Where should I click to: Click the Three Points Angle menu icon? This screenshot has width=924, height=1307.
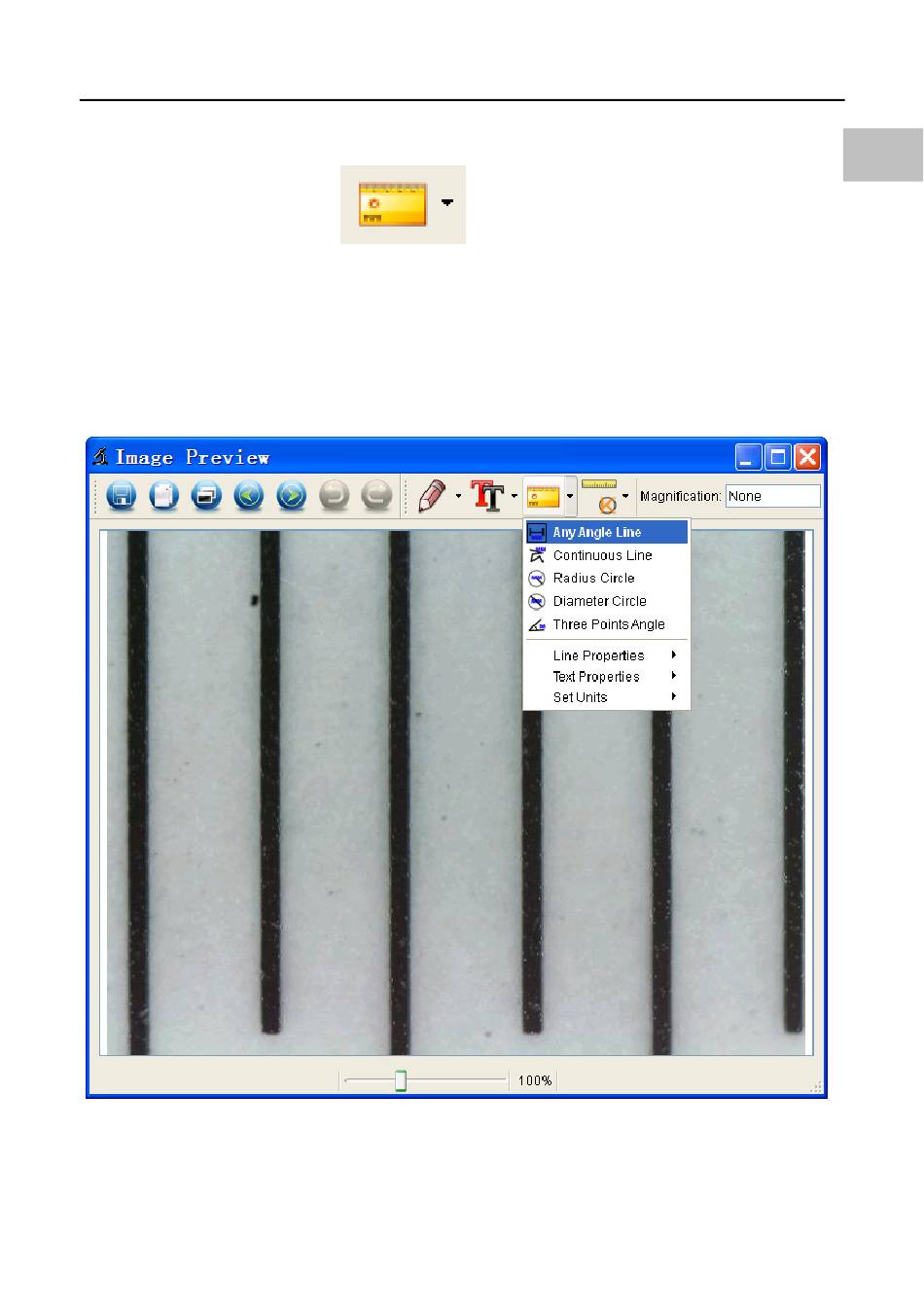coord(537,624)
